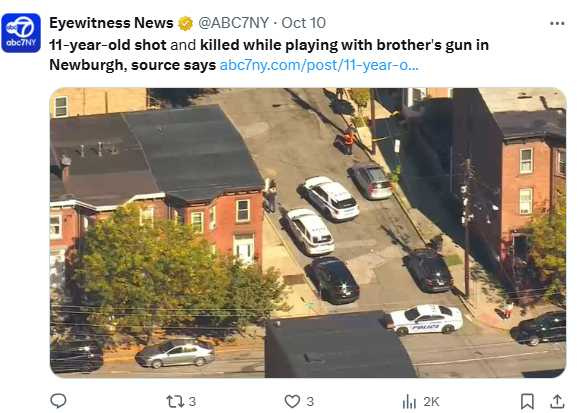Open the ABC7NY profile avatar
The image size is (580, 413).
click(21, 33)
